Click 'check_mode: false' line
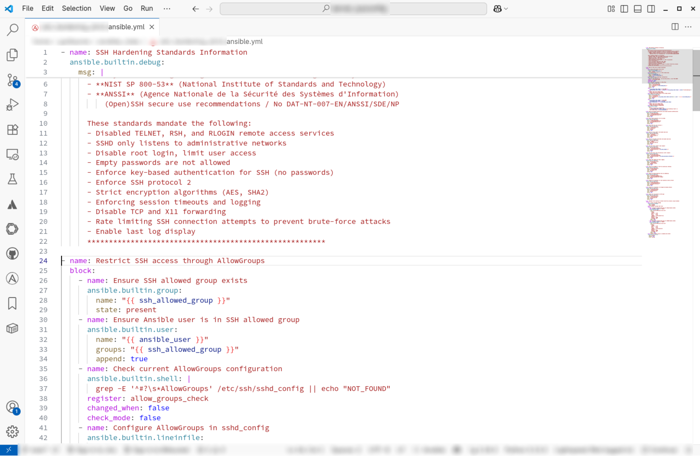The height and width of the screenshot is (456, 700). tap(124, 418)
